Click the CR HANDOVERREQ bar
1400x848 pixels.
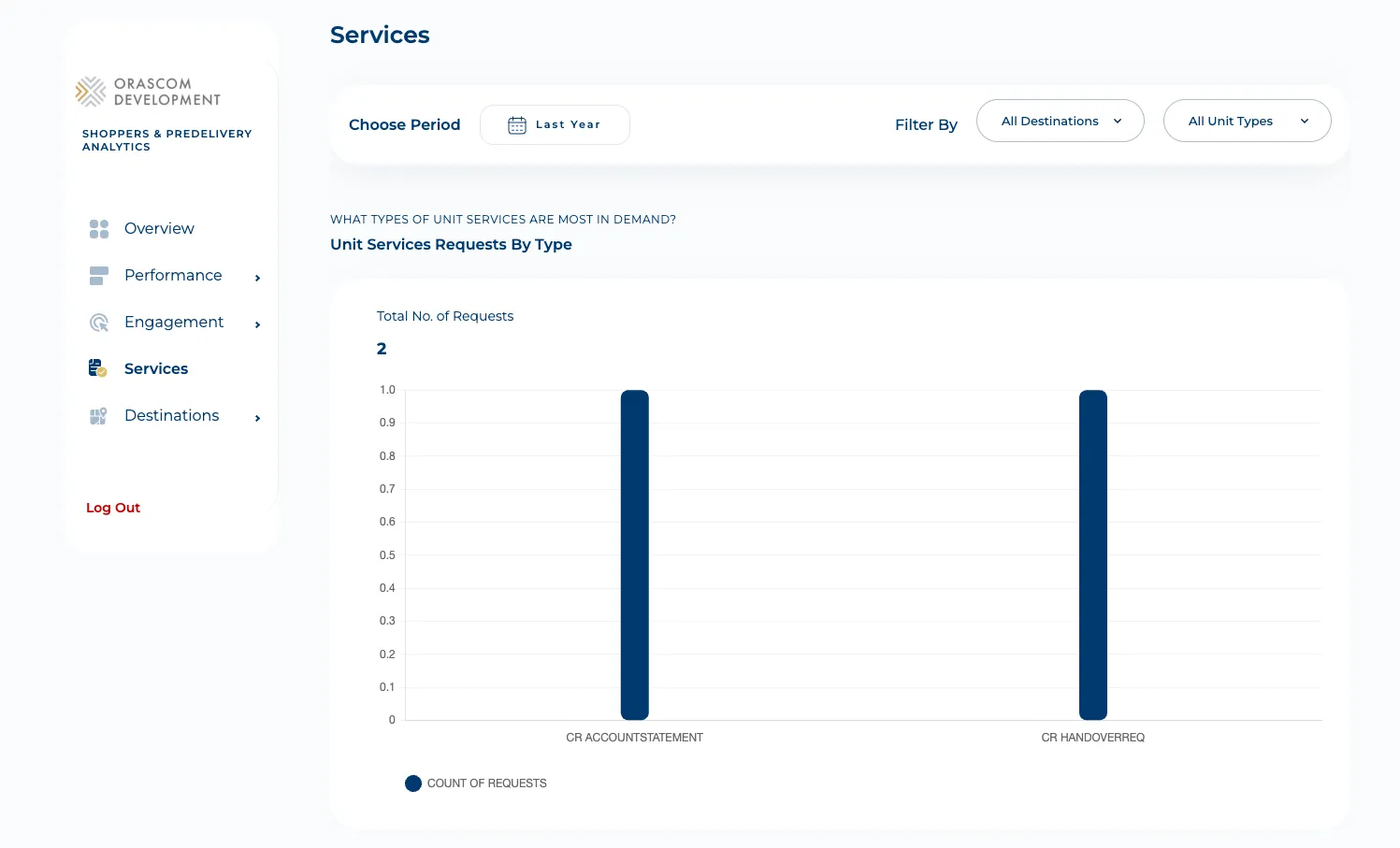(1093, 555)
